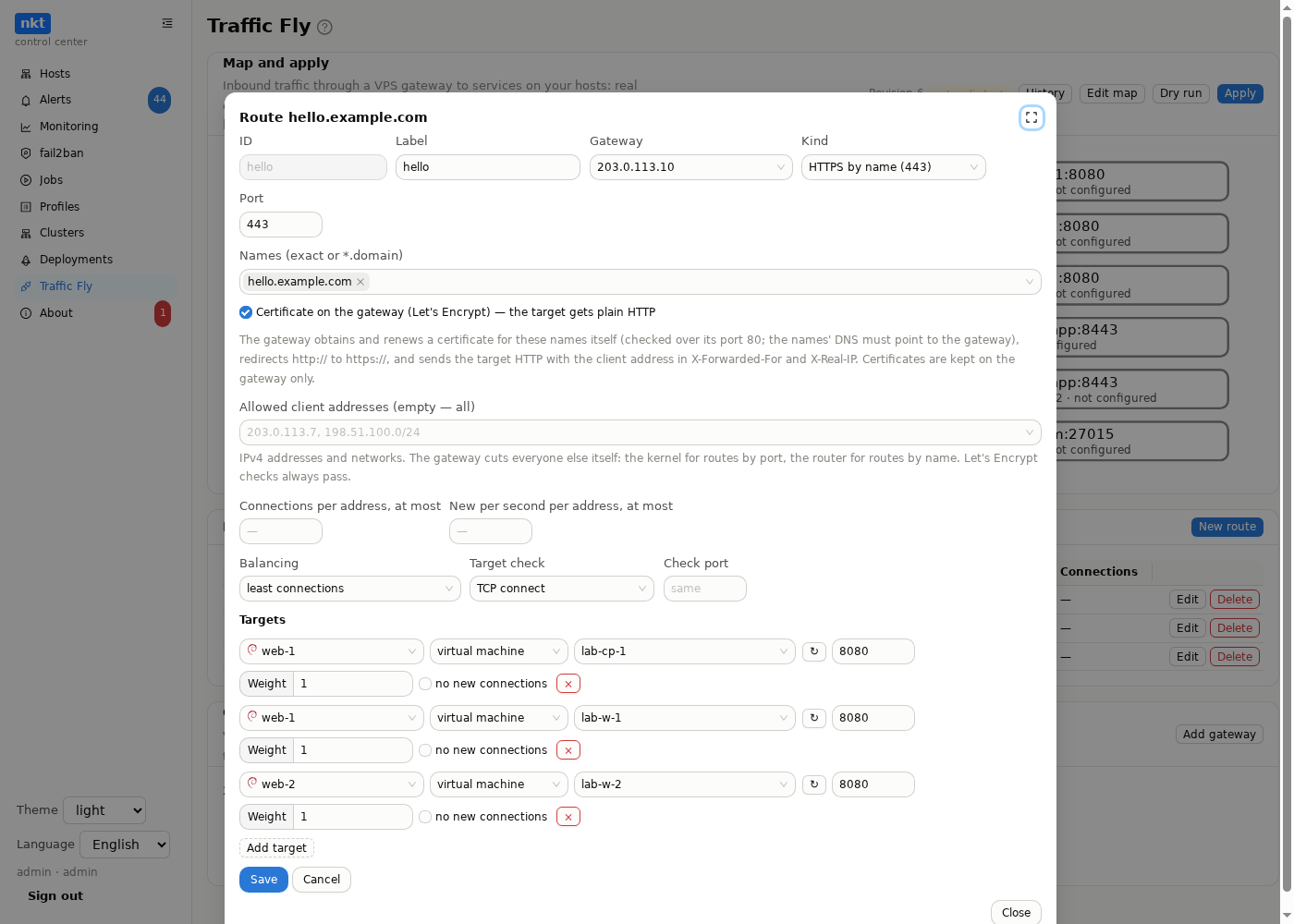
Task: Toggle certificate on the gateway checkbox
Action: click(246, 312)
